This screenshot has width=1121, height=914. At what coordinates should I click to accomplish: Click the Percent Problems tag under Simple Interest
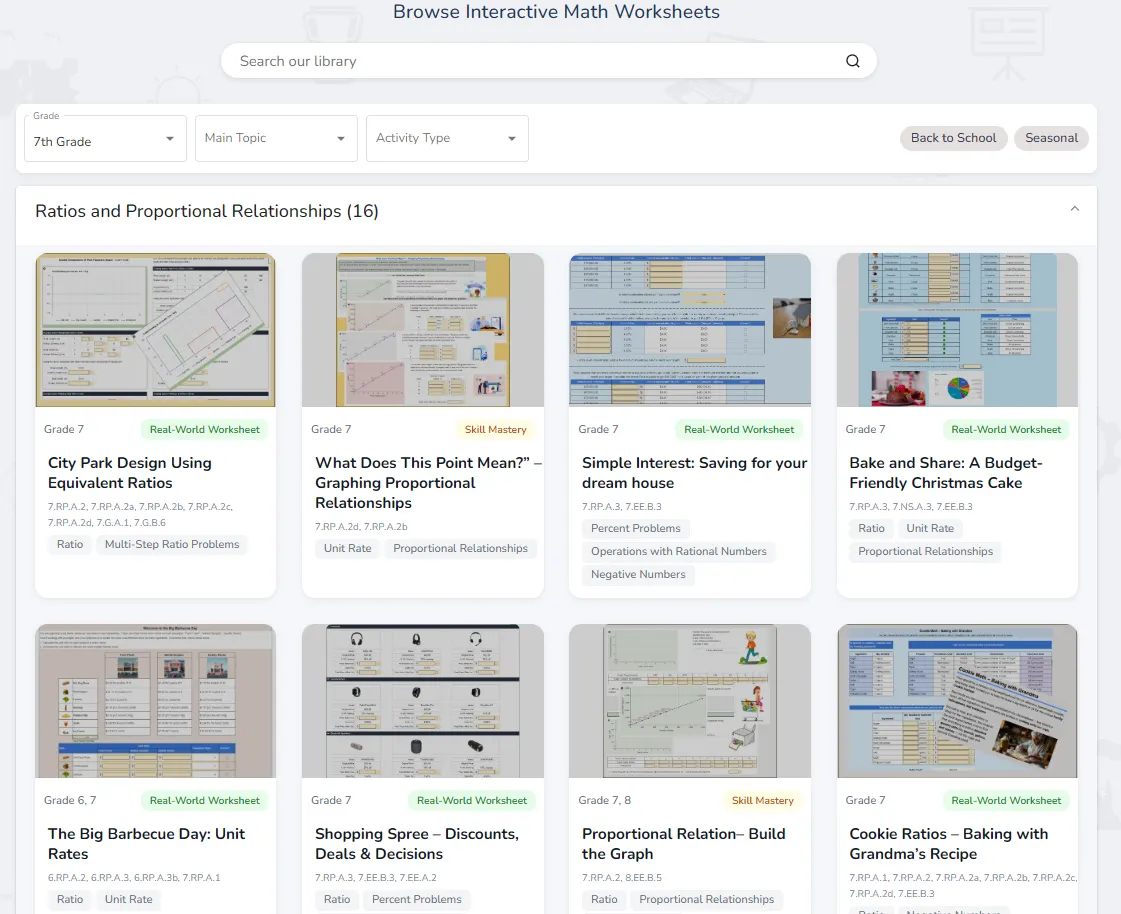tap(635, 528)
